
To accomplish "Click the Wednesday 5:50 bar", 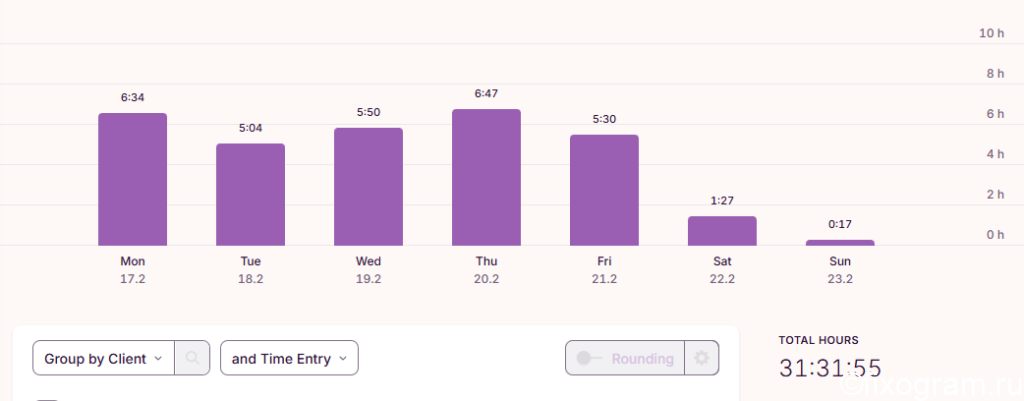I will 368,187.
